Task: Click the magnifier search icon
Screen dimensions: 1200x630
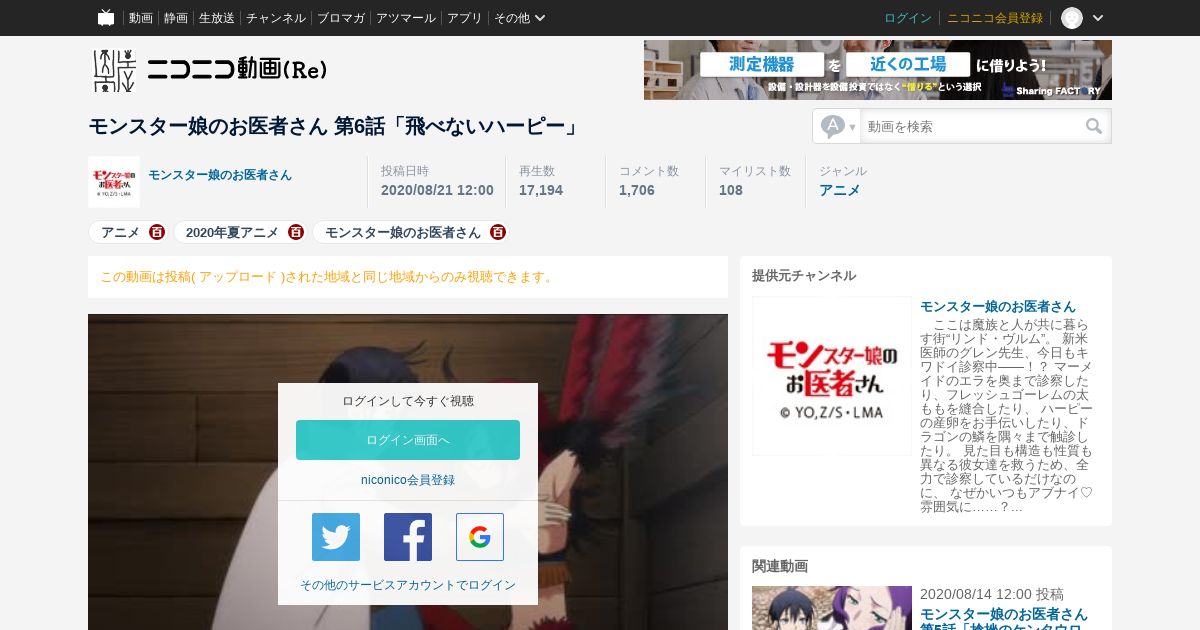Action: click(1095, 126)
